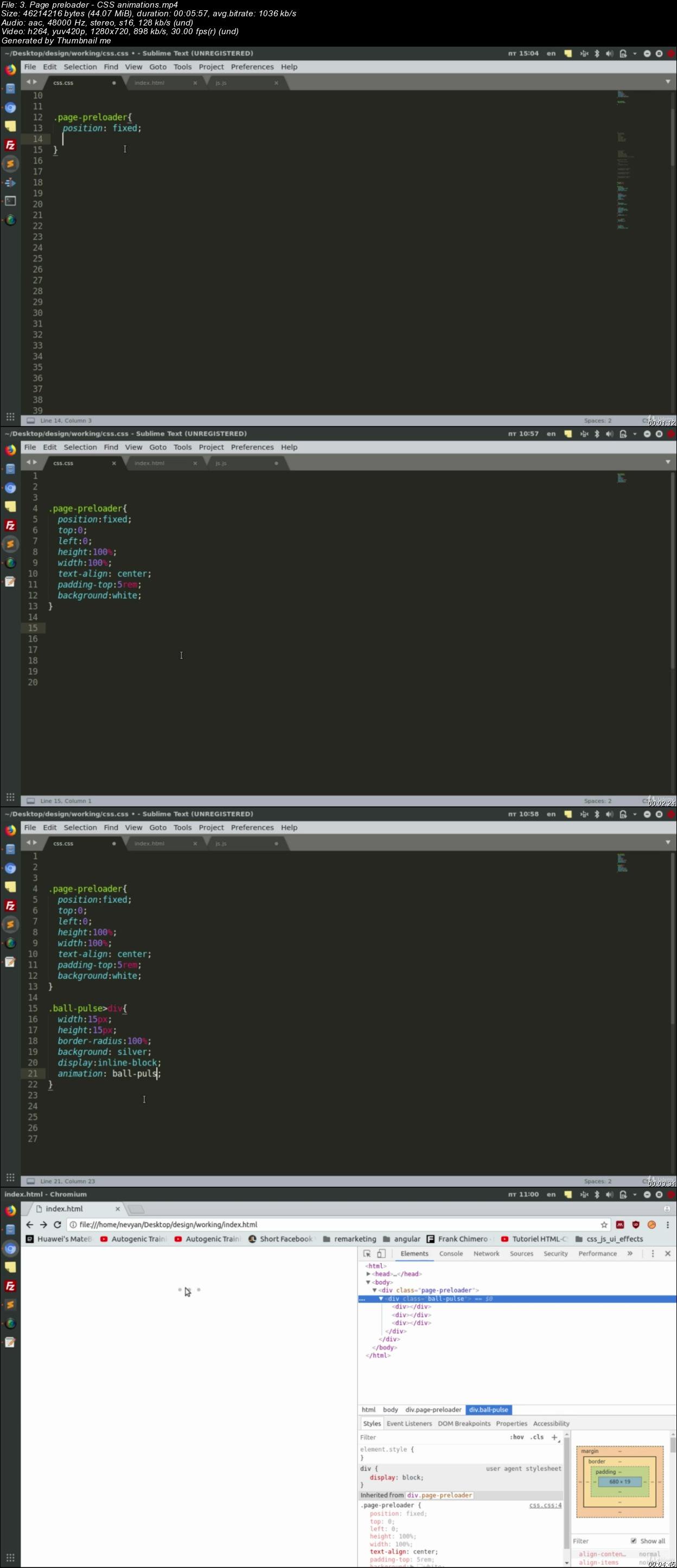
Task: Open the uBlock shield extension icon
Action: [636, 1224]
